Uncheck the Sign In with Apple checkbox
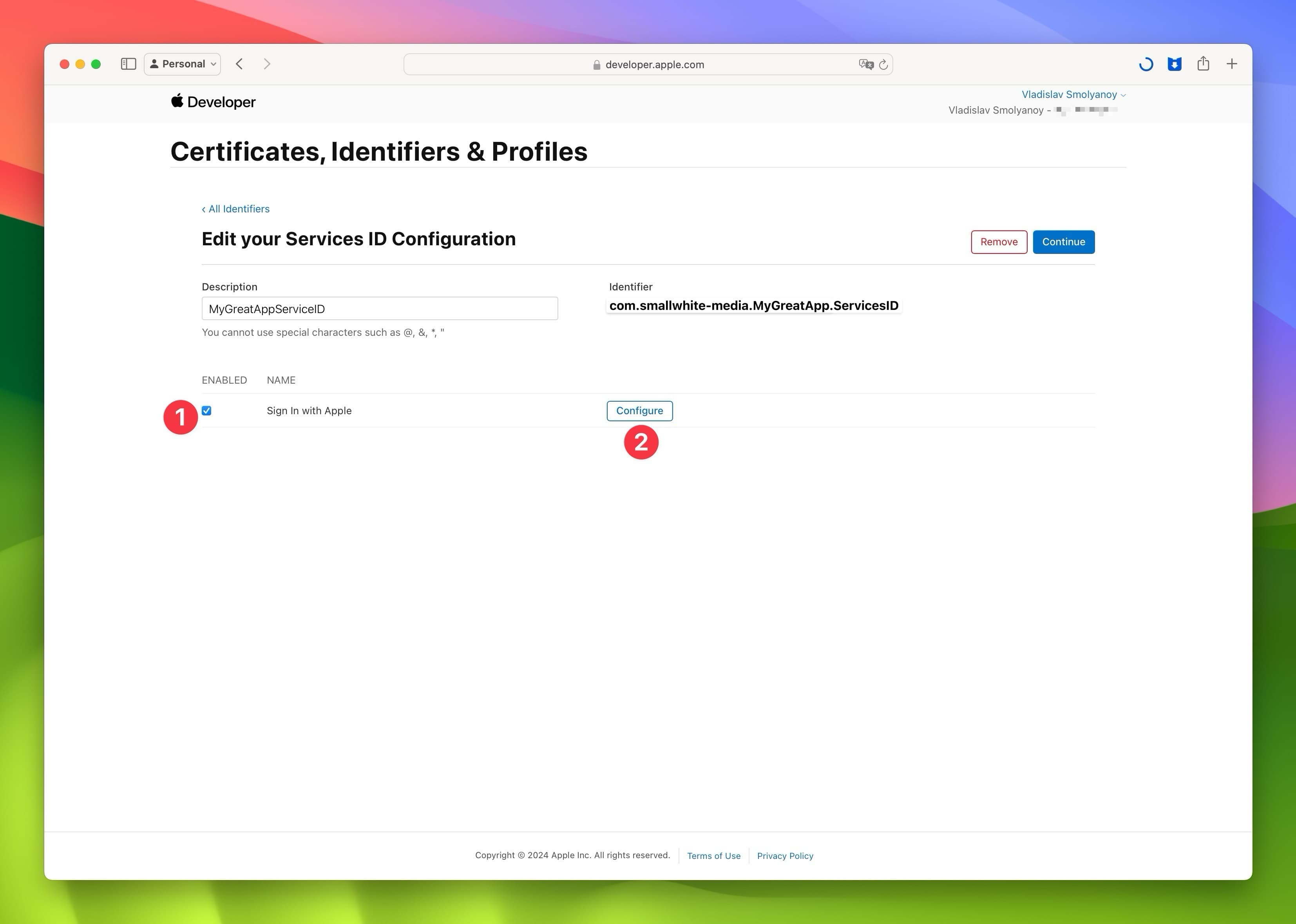Viewport: 1296px width, 924px height. coord(206,411)
